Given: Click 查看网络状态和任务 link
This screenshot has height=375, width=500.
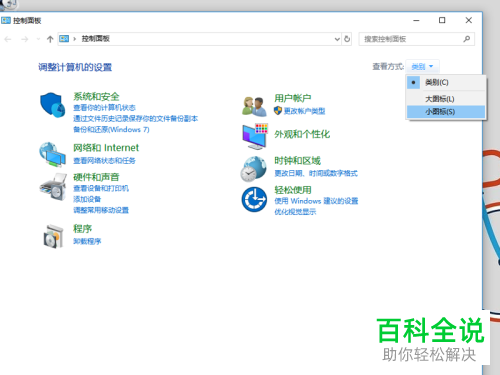Looking at the screenshot, I should pos(104,161).
